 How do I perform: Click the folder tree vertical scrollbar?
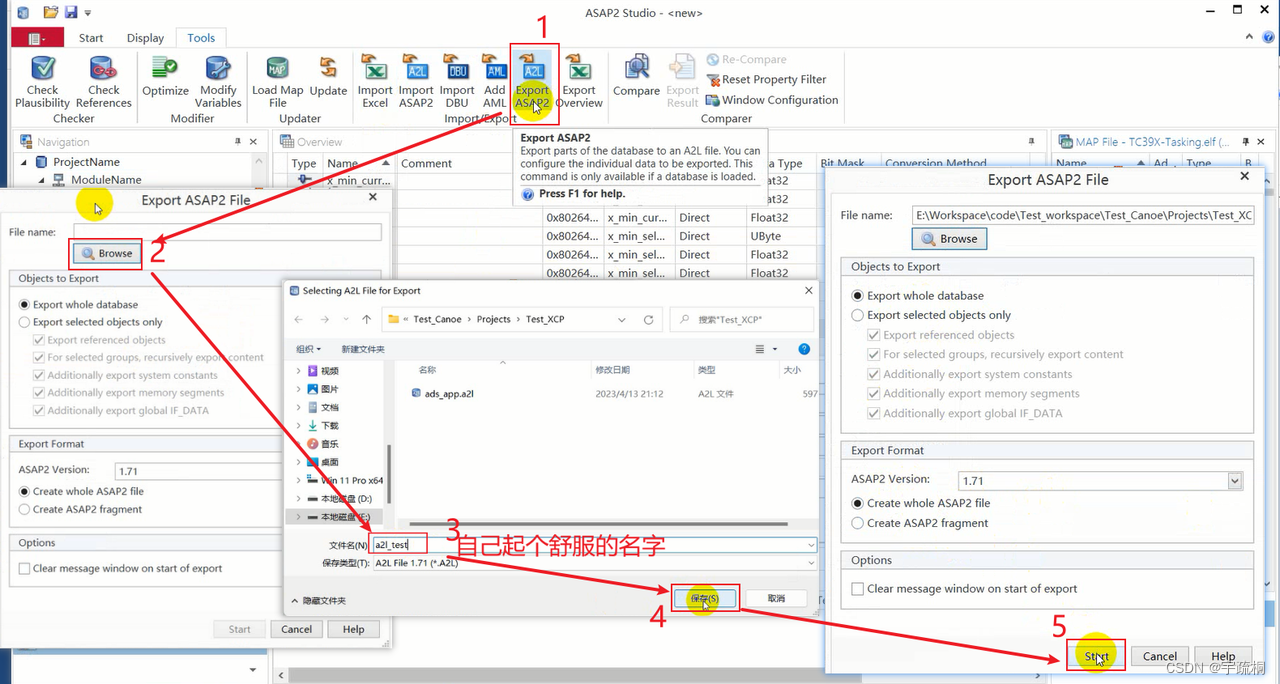pos(389,475)
